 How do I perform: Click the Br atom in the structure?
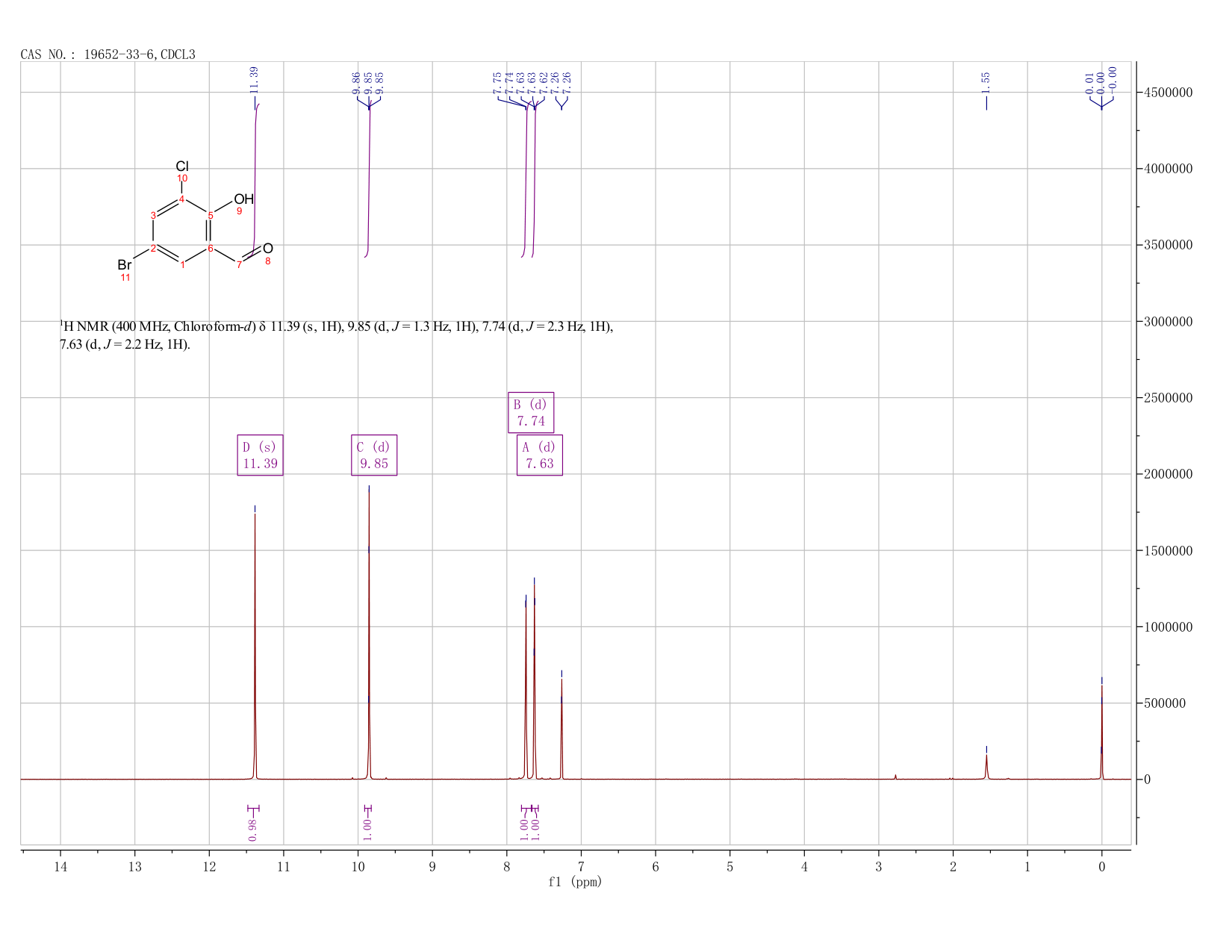click(x=125, y=265)
